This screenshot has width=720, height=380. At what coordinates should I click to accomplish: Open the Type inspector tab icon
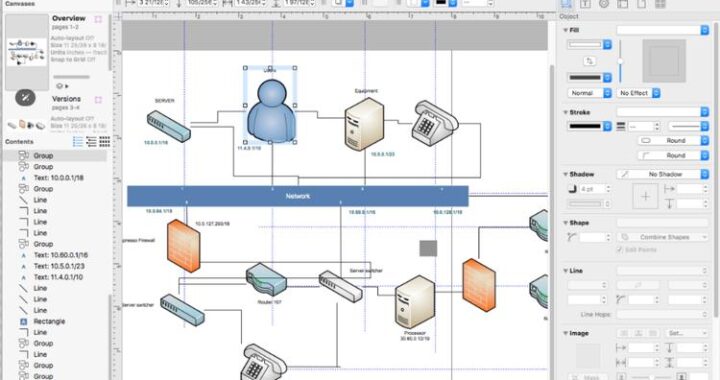(x=585, y=4)
